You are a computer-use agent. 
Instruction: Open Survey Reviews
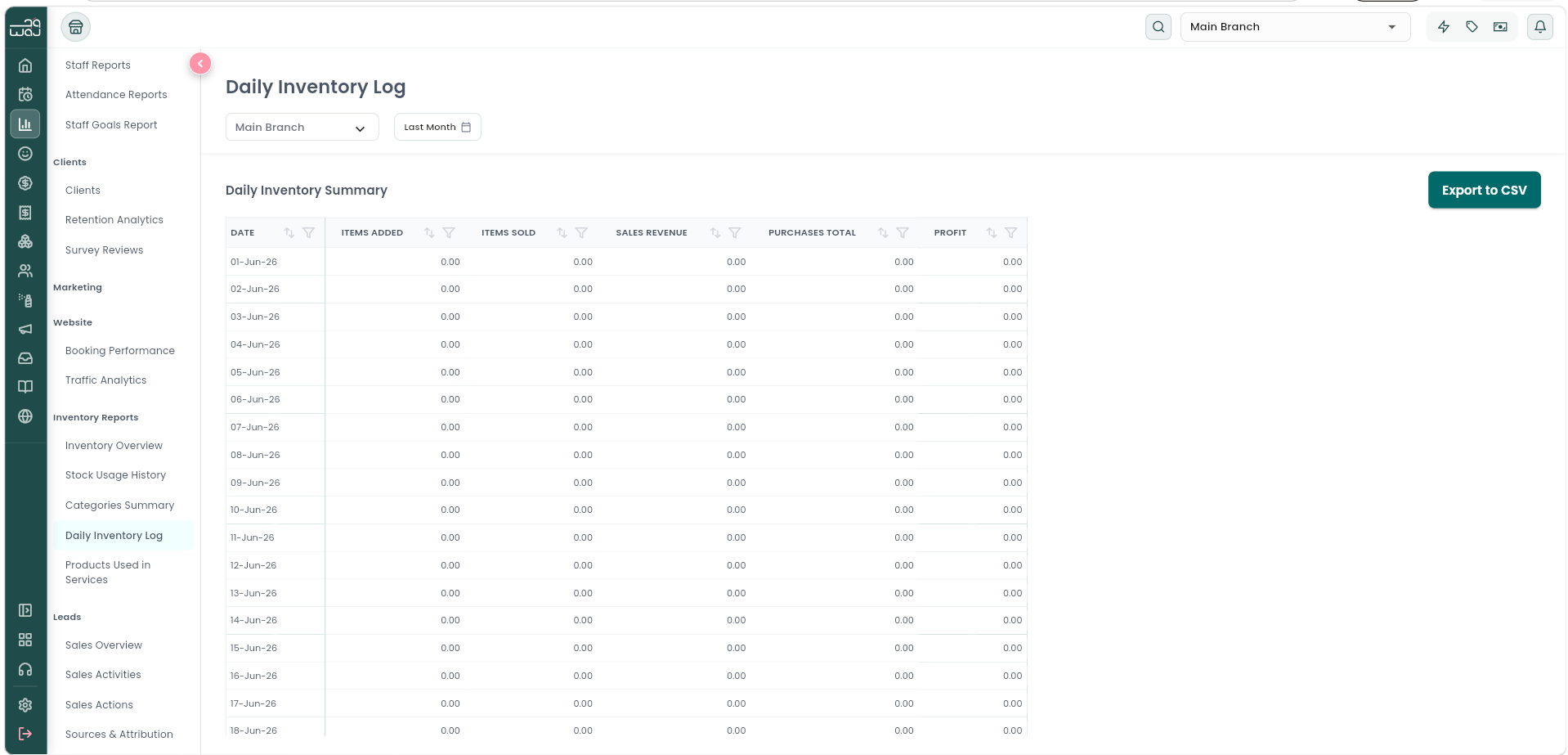104,250
